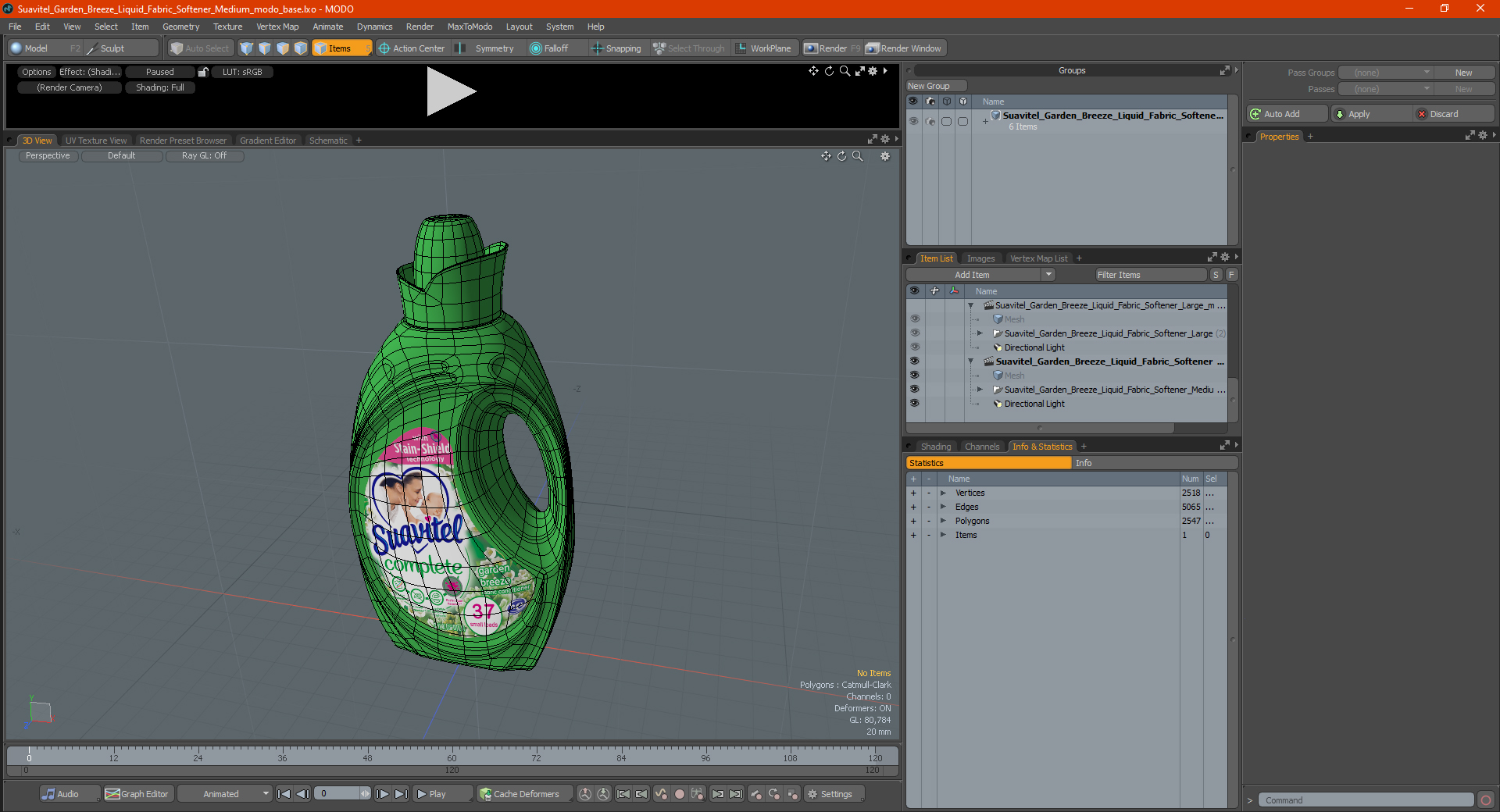Toggle visibility of Suavitel Medium folder item
This screenshot has width=1500, height=812.
914,389
